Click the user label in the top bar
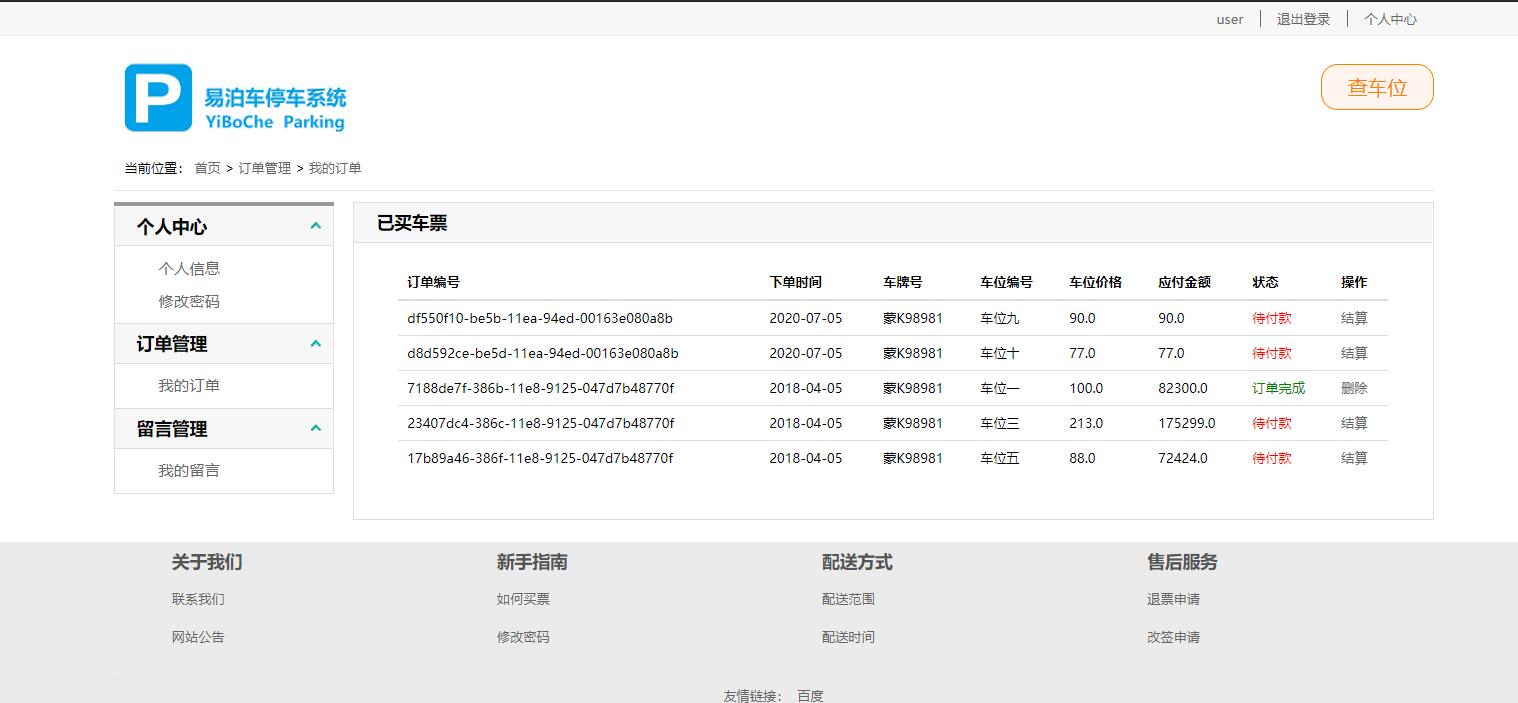 [x=1230, y=18]
